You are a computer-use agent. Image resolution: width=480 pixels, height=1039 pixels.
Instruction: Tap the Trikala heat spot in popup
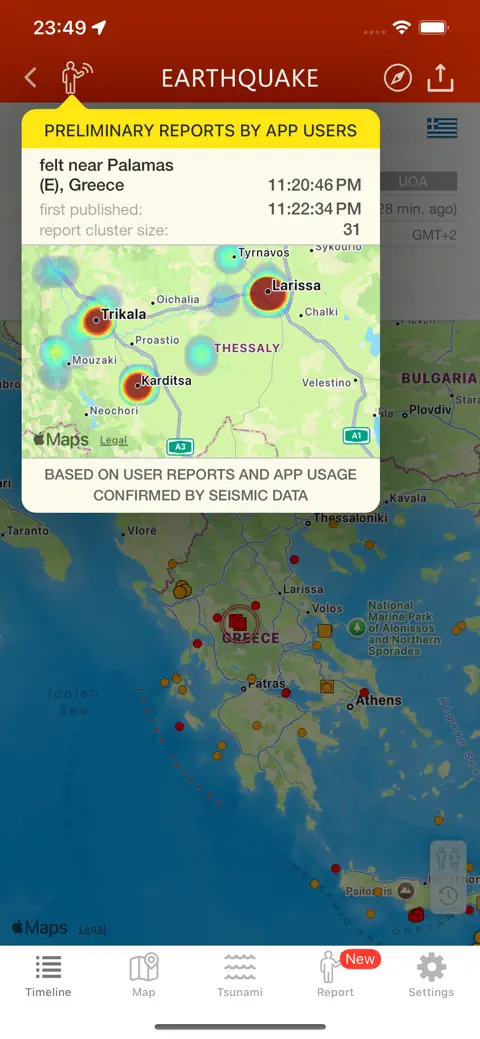coord(97,320)
